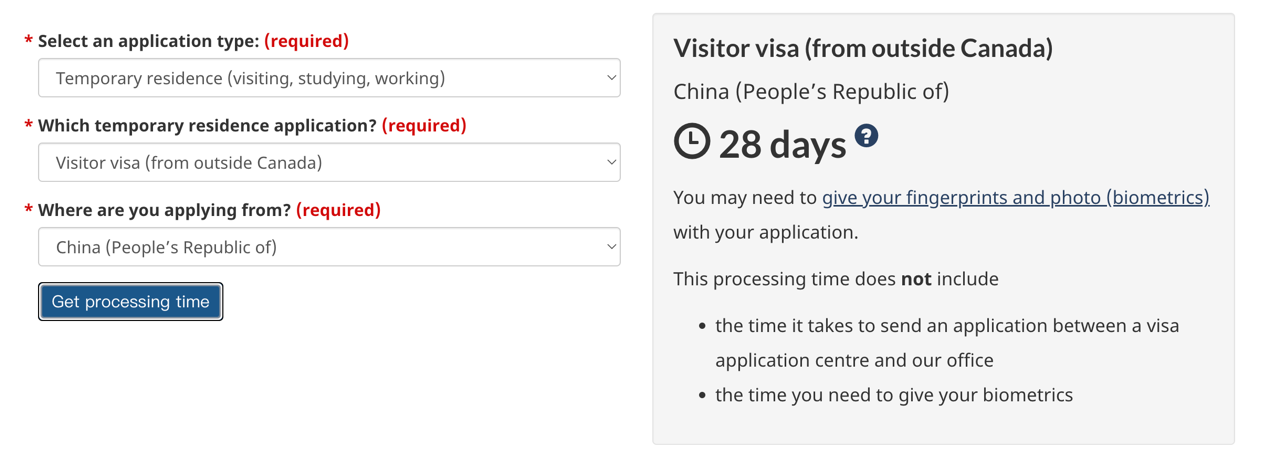Click the 'Which temporary residence application?' label

(207, 125)
